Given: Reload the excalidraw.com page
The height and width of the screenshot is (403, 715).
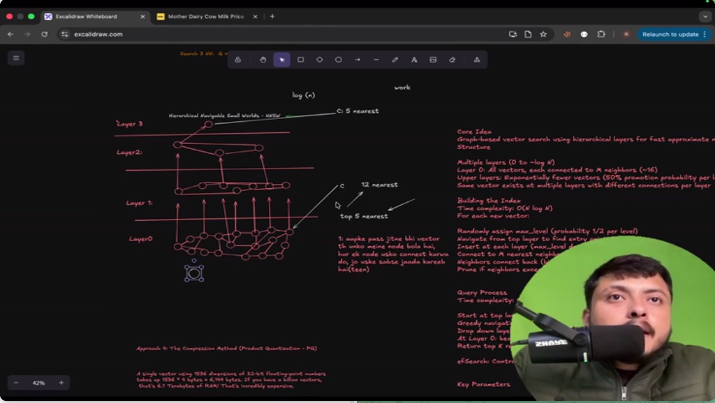Looking at the screenshot, I should click(44, 34).
